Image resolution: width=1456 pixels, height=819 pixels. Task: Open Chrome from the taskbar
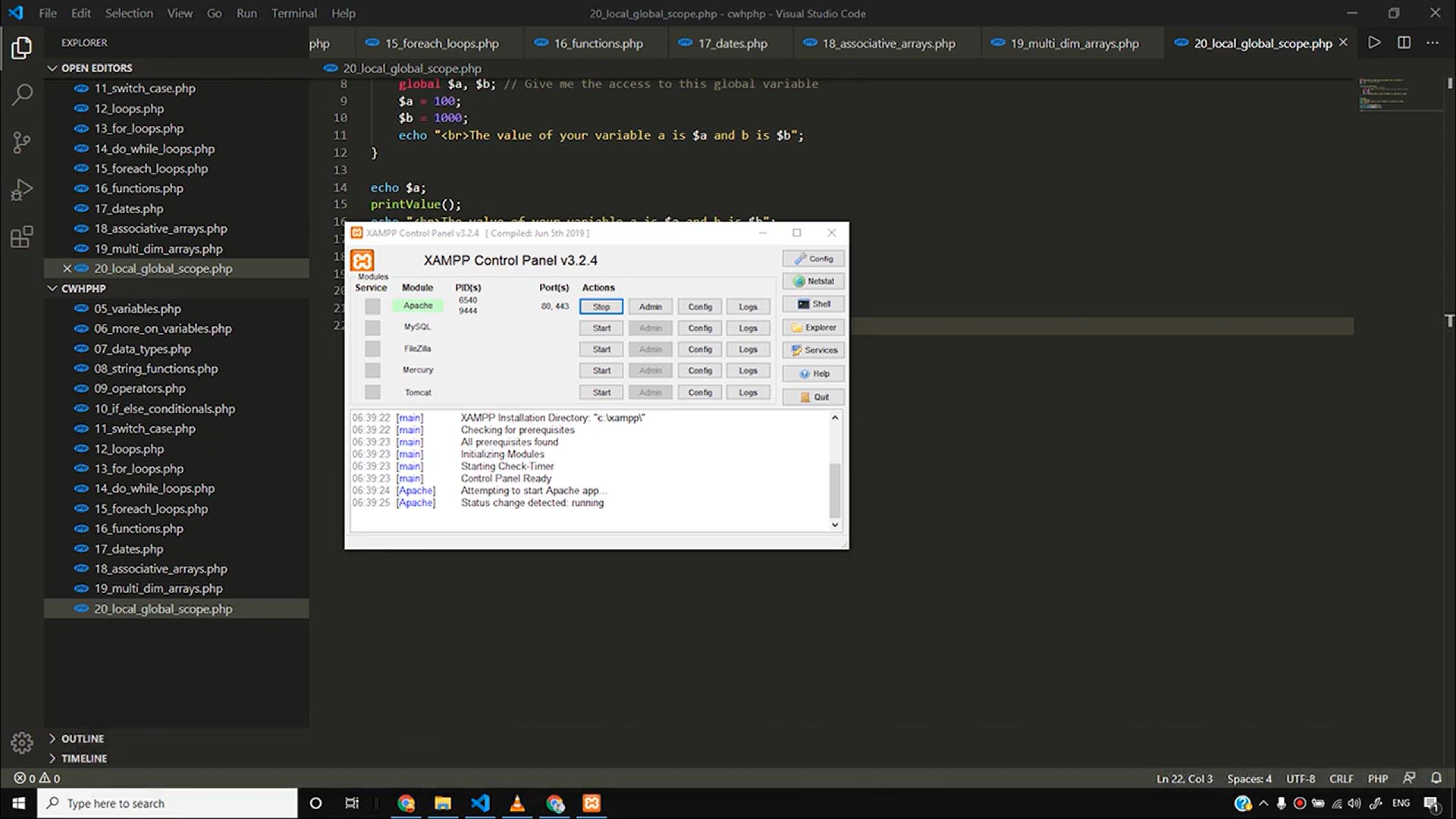(x=406, y=803)
